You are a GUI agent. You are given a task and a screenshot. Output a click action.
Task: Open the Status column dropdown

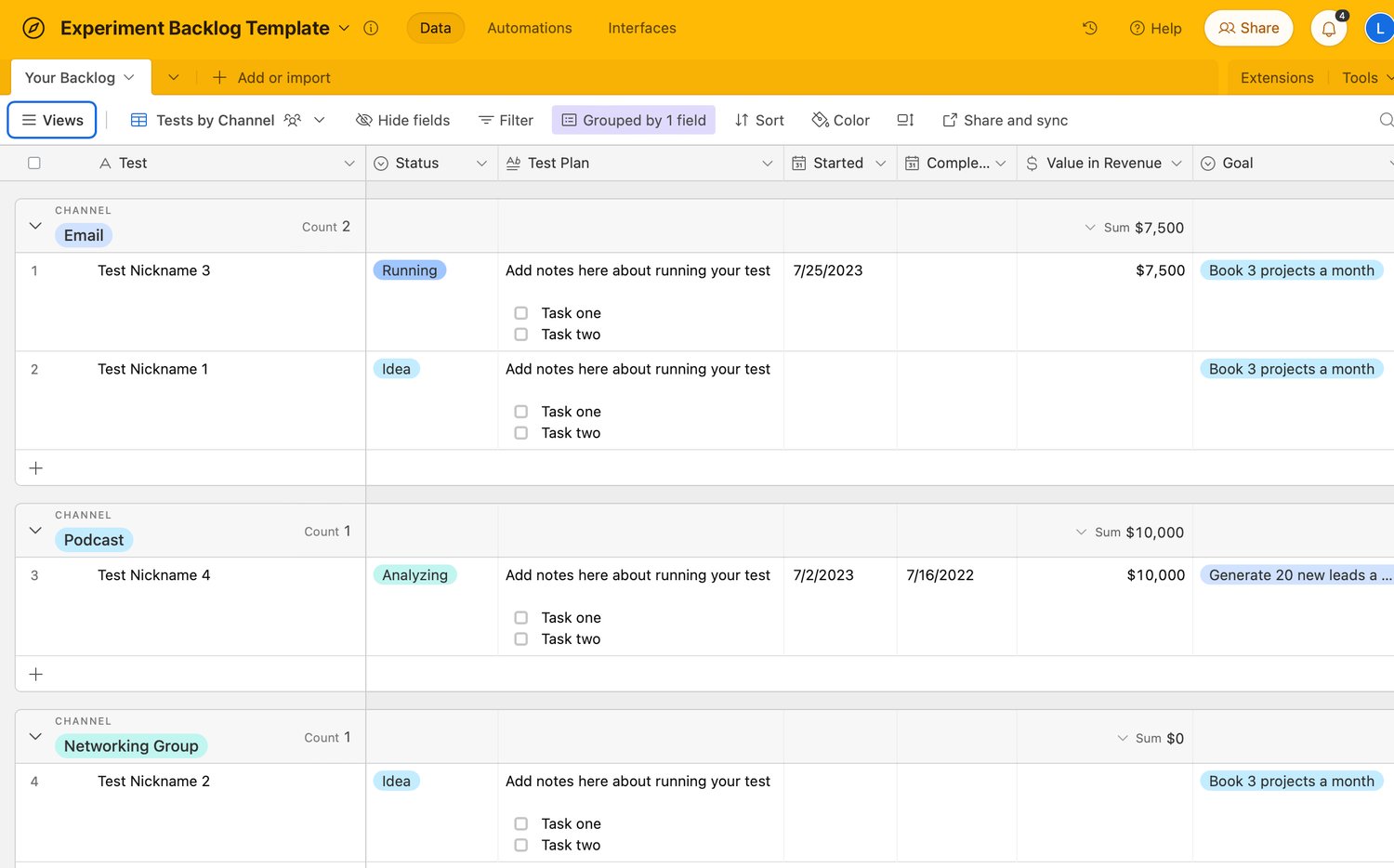(x=481, y=164)
